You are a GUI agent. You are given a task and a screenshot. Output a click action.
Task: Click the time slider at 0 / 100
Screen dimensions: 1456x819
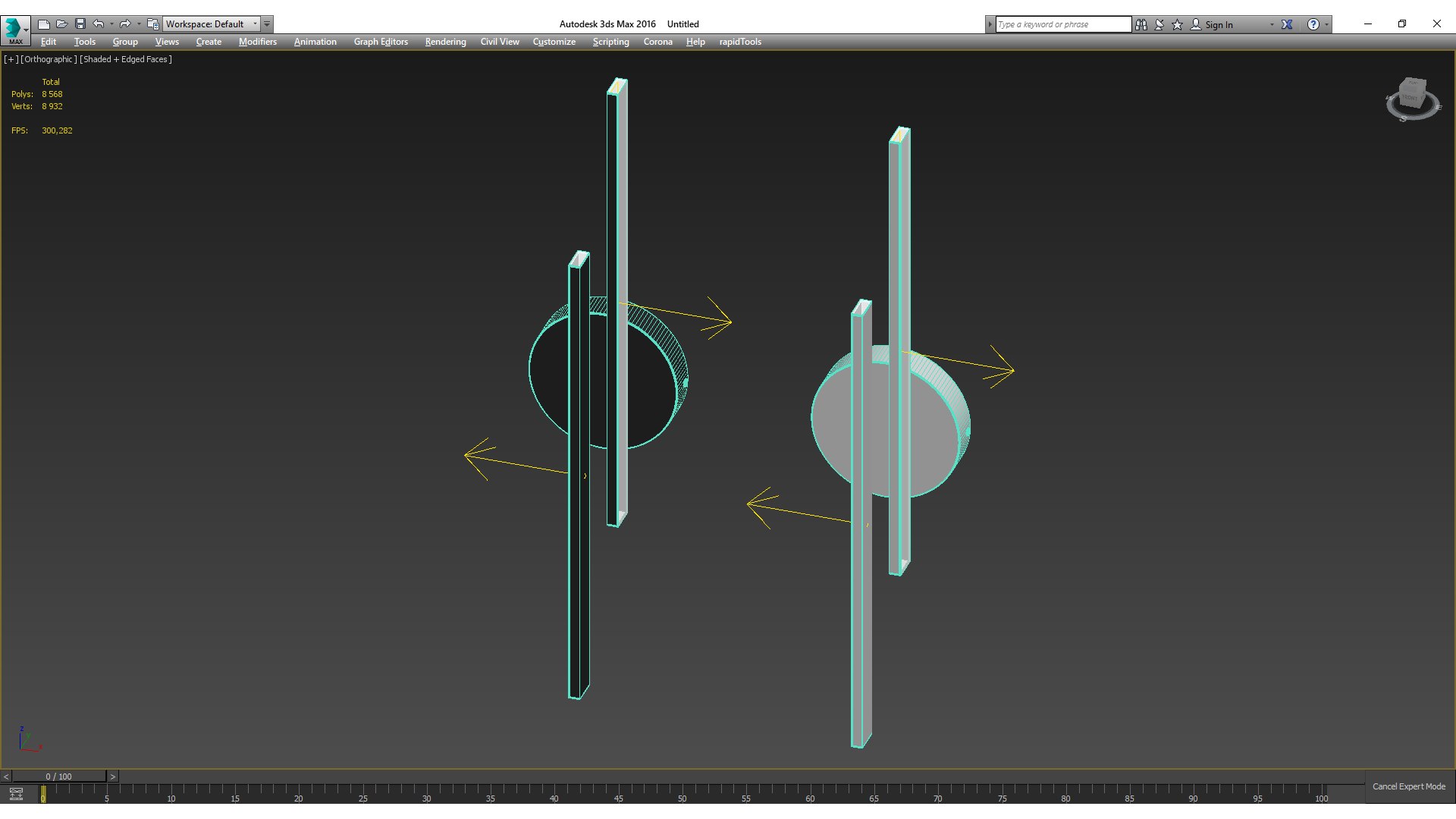click(x=58, y=777)
